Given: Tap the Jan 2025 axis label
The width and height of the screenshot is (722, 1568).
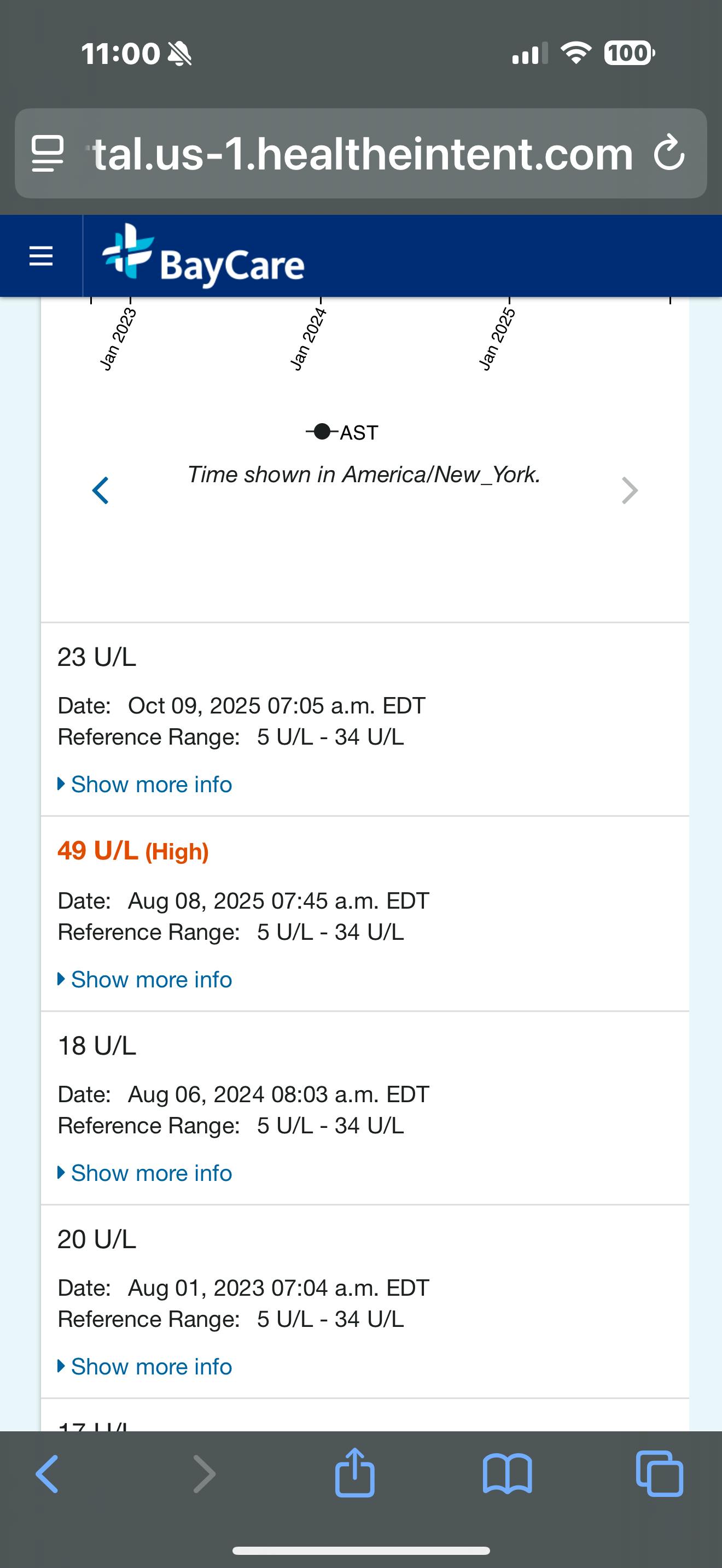Looking at the screenshot, I should click(497, 339).
